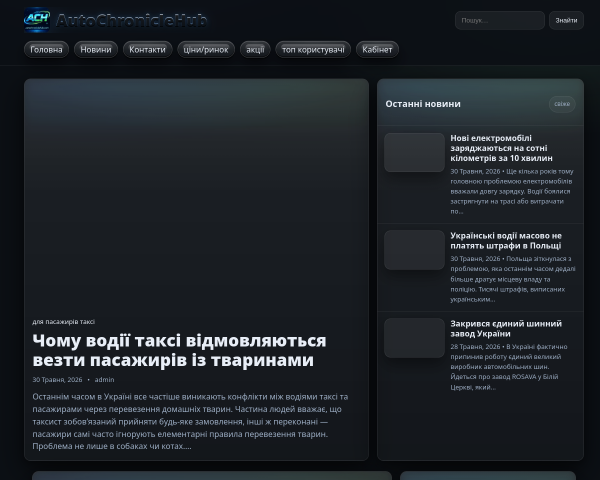Open the AutoChronicleHub site title link

tap(132, 20)
